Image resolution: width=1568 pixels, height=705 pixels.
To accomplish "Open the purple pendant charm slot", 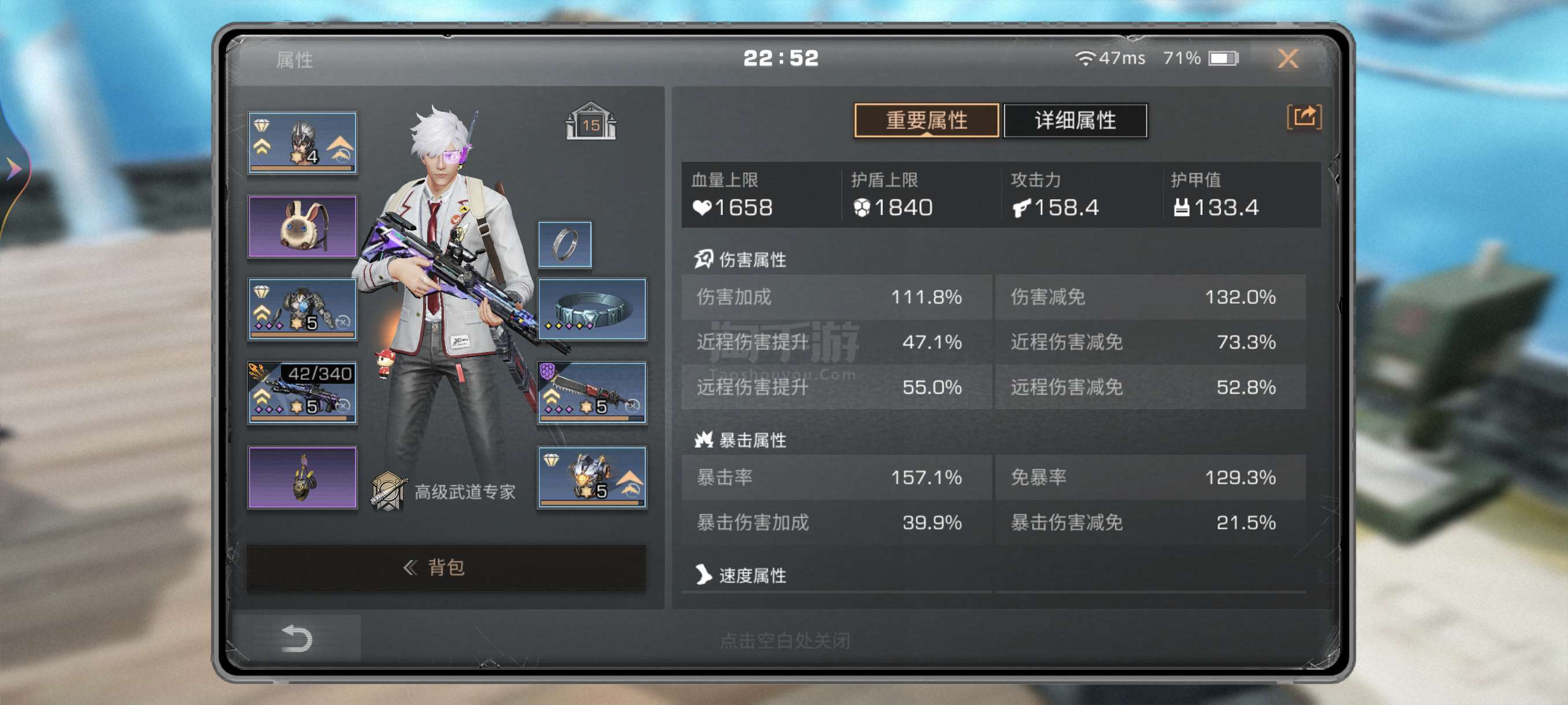I will pos(302,477).
